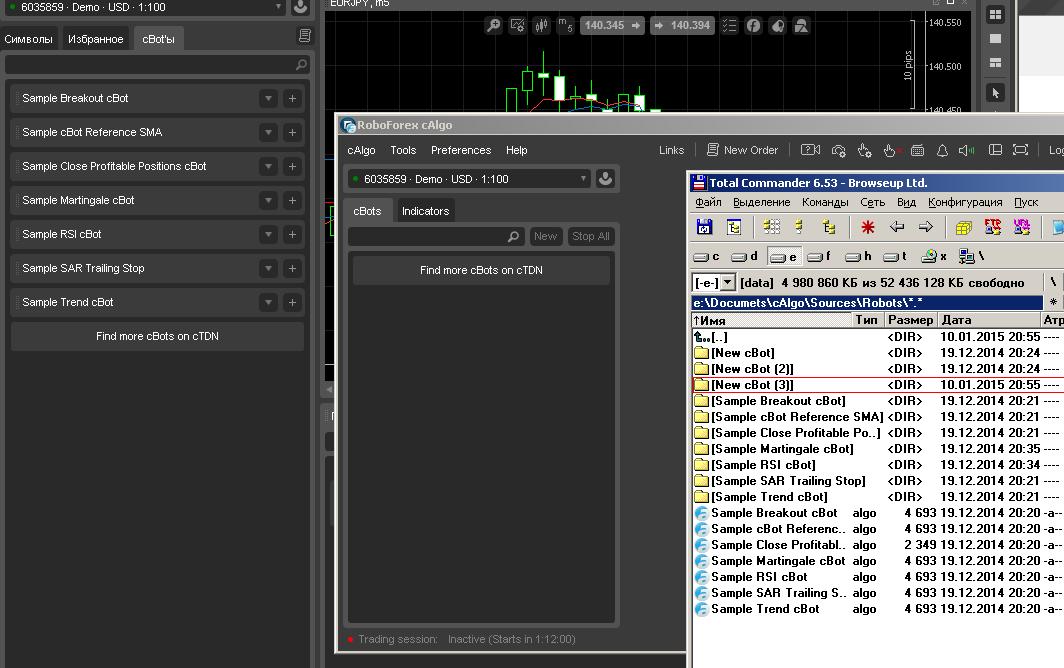Image resolution: width=1064 pixels, height=668 pixels.
Task: Select Sample Martingale cBot algo file
Action: coord(778,561)
